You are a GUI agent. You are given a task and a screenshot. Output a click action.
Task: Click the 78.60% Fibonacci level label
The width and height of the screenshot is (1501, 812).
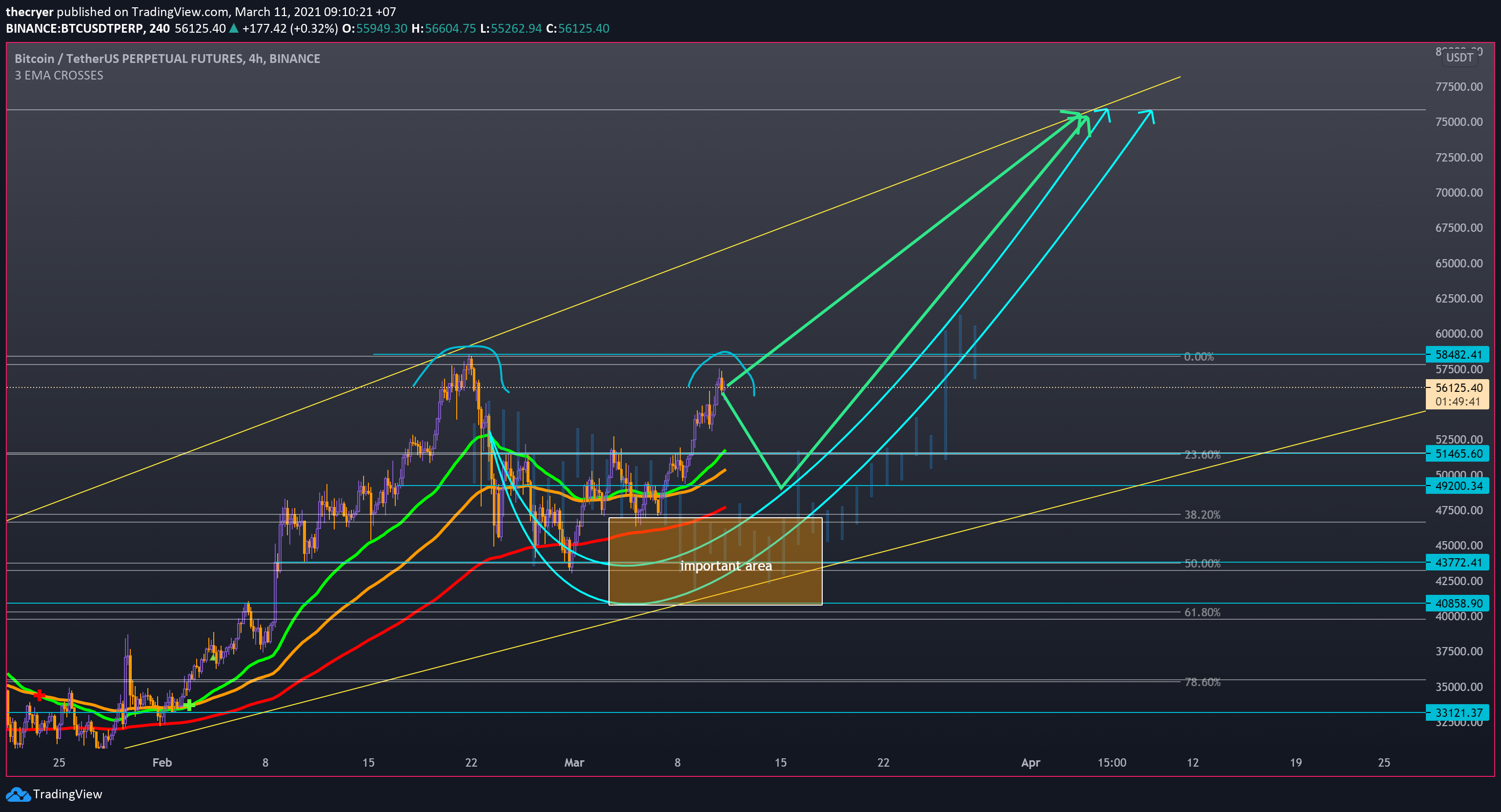1202,682
